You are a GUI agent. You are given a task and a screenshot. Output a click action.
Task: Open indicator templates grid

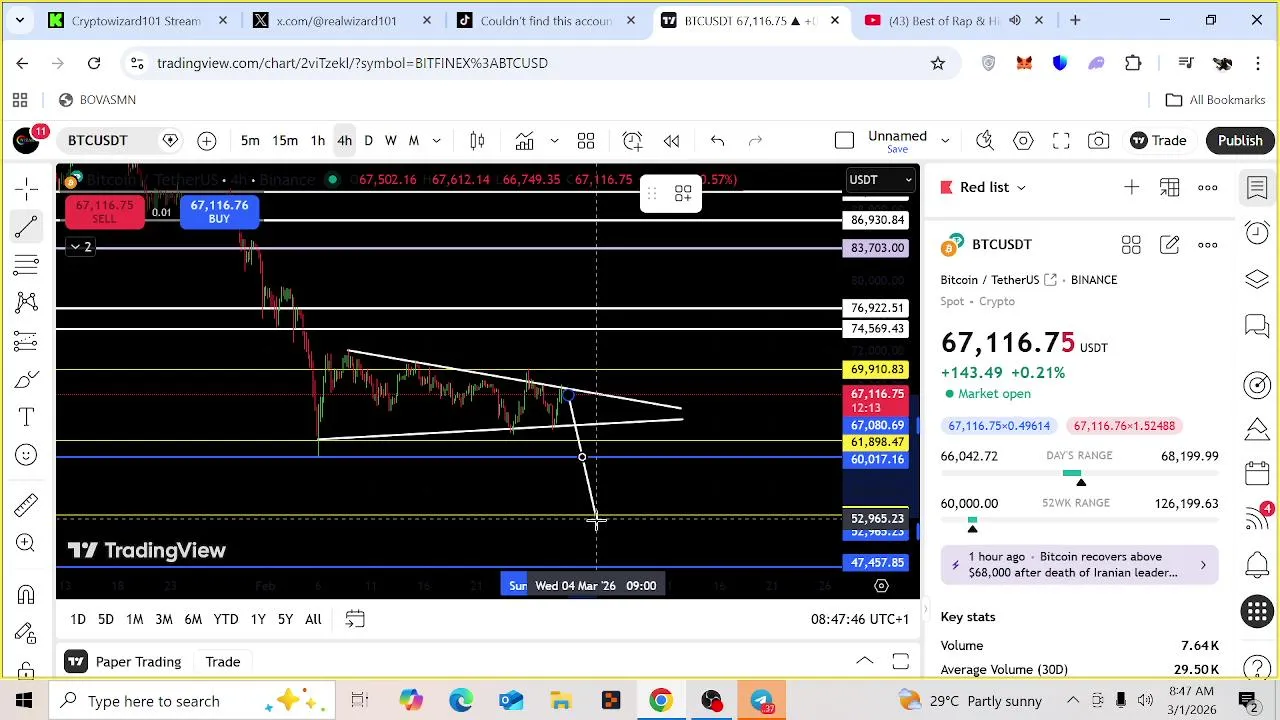click(586, 141)
